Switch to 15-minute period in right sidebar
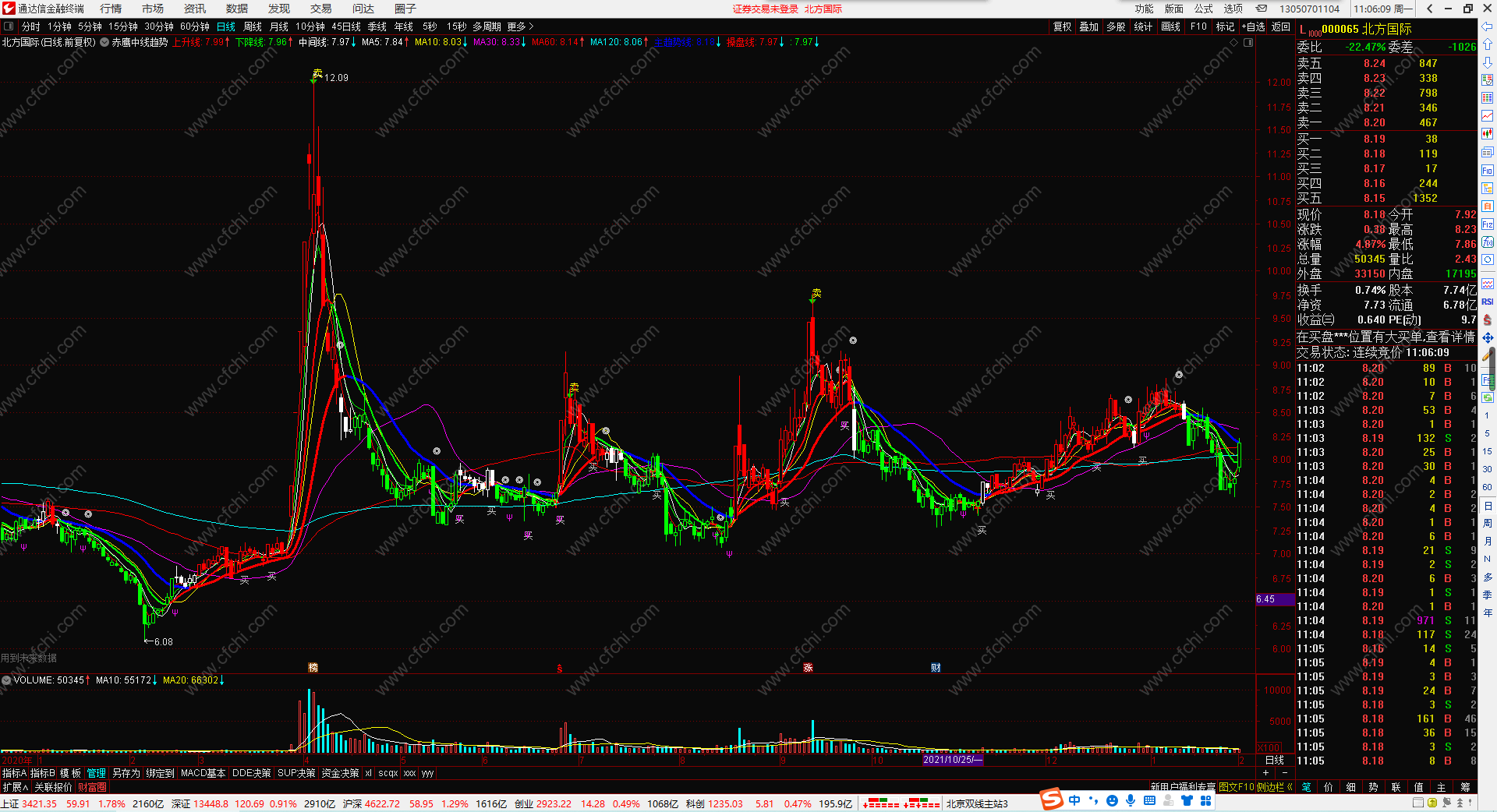 point(1488,451)
